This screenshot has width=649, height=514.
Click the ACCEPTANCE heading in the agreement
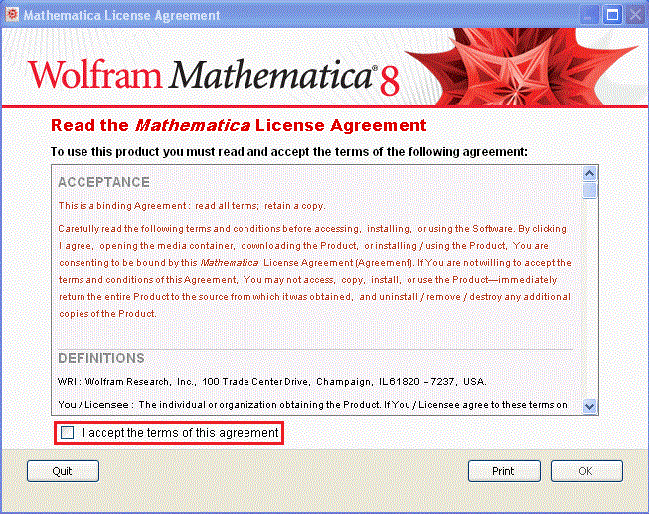(x=104, y=183)
